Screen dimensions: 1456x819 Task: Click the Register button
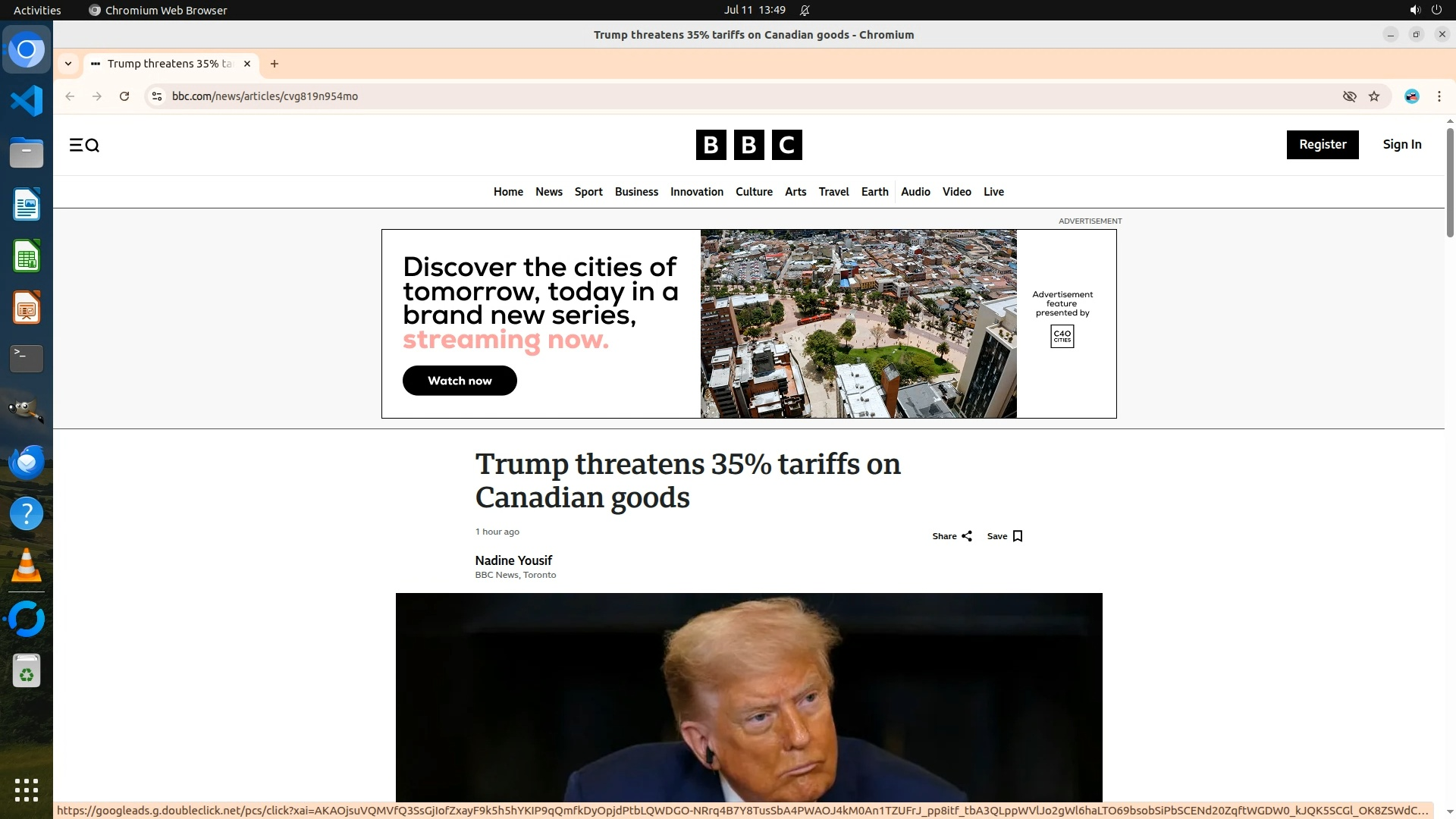pos(1322,145)
